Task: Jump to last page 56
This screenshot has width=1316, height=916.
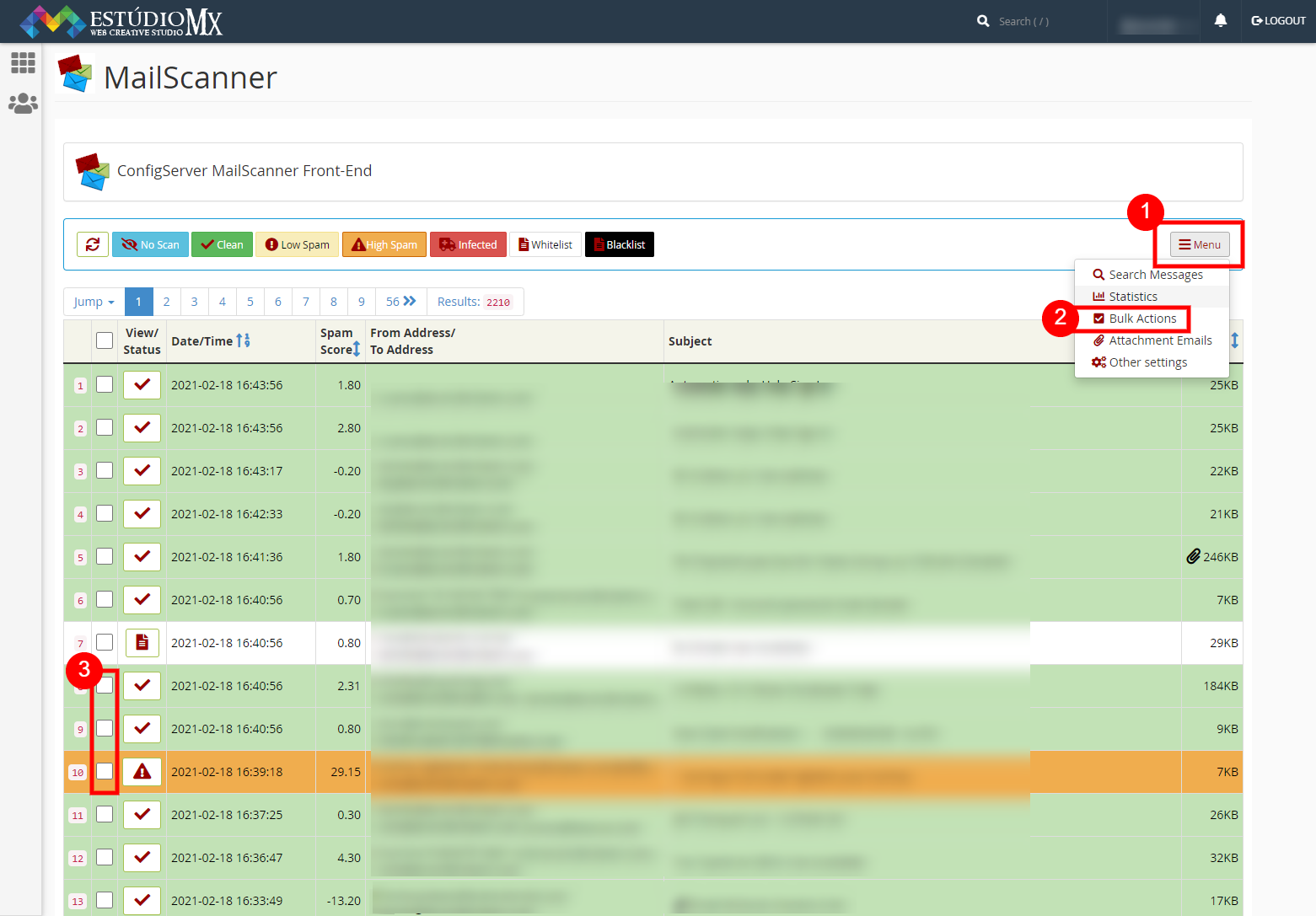Action: coord(400,302)
